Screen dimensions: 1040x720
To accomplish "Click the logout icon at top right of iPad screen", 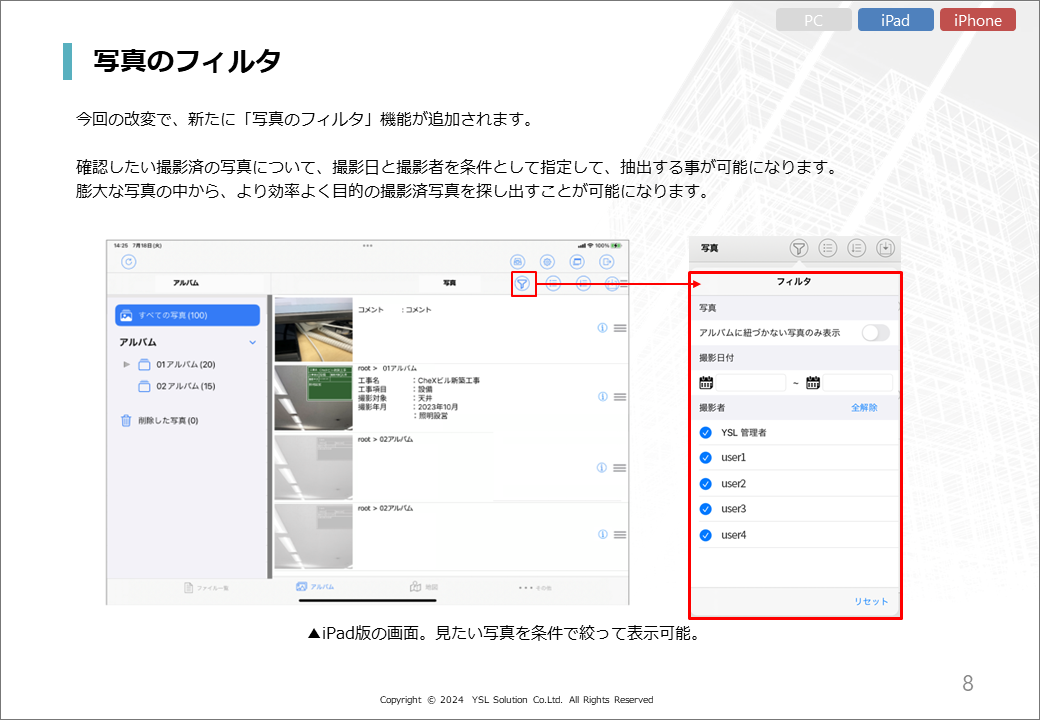I will 607,261.
